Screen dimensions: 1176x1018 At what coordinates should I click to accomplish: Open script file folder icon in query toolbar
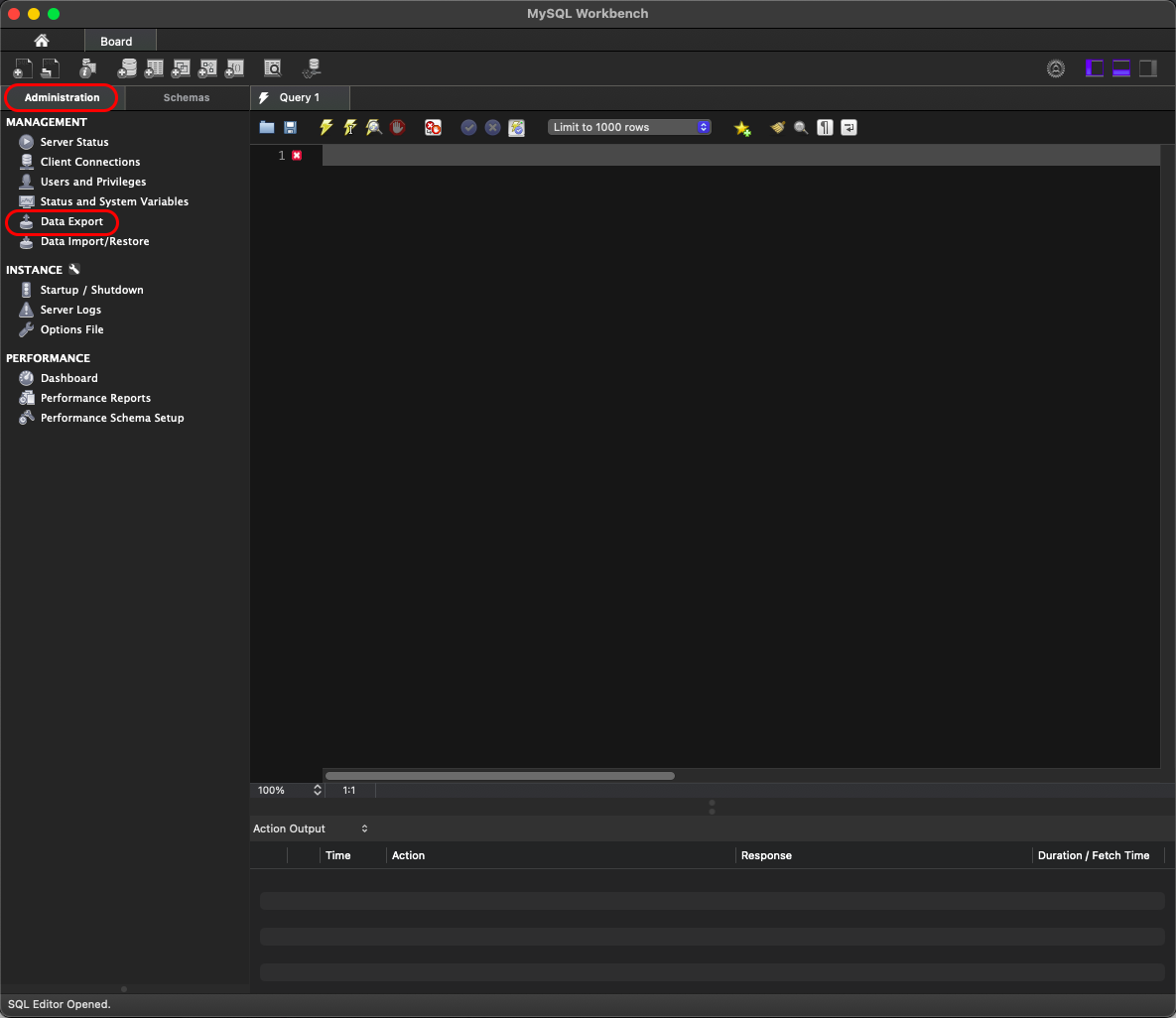click(x=267, y=127)
